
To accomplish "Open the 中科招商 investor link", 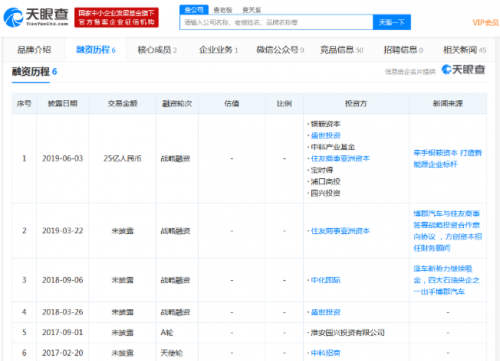I will (325, 353).
